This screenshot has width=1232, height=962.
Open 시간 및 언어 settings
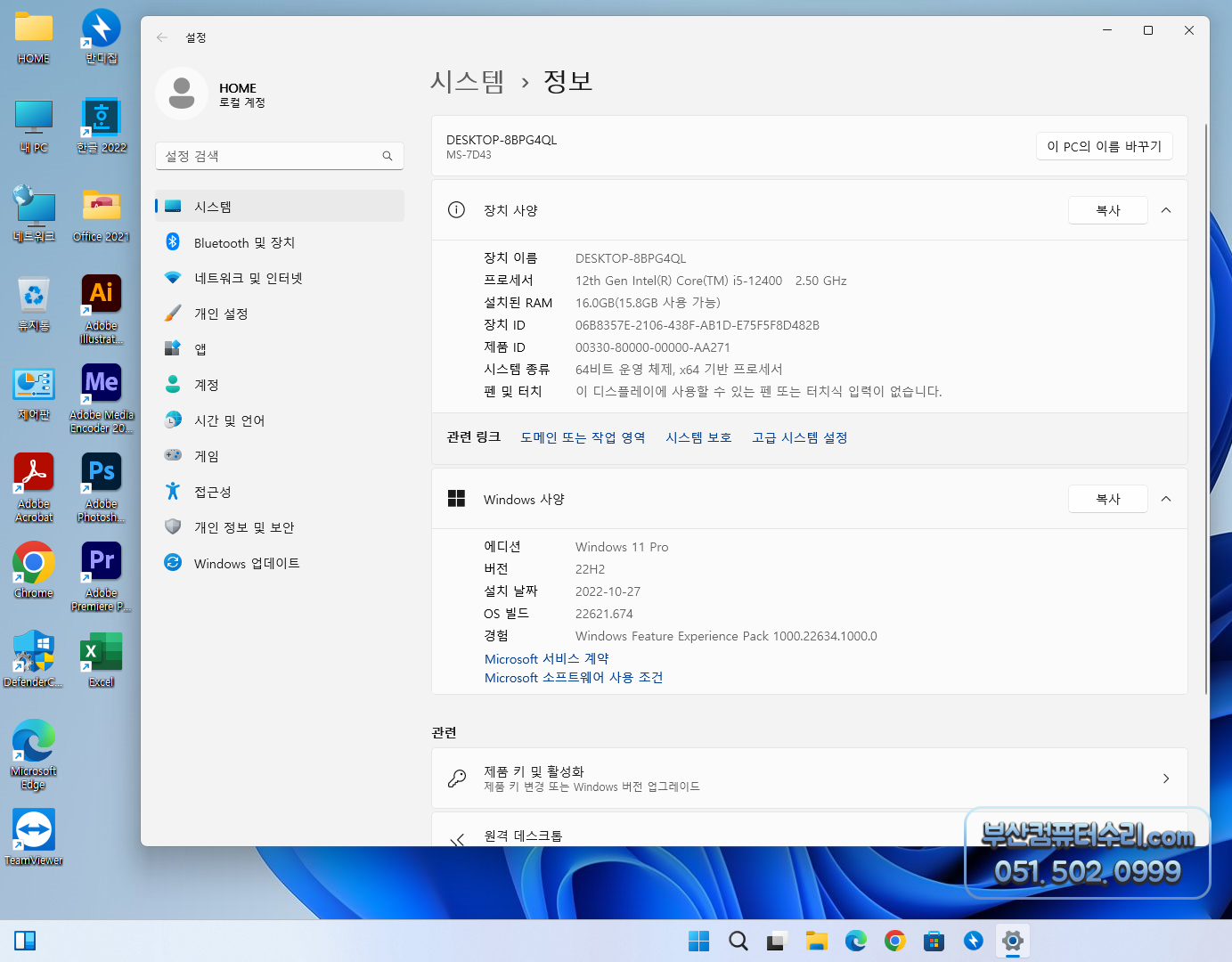pos(280,420)
